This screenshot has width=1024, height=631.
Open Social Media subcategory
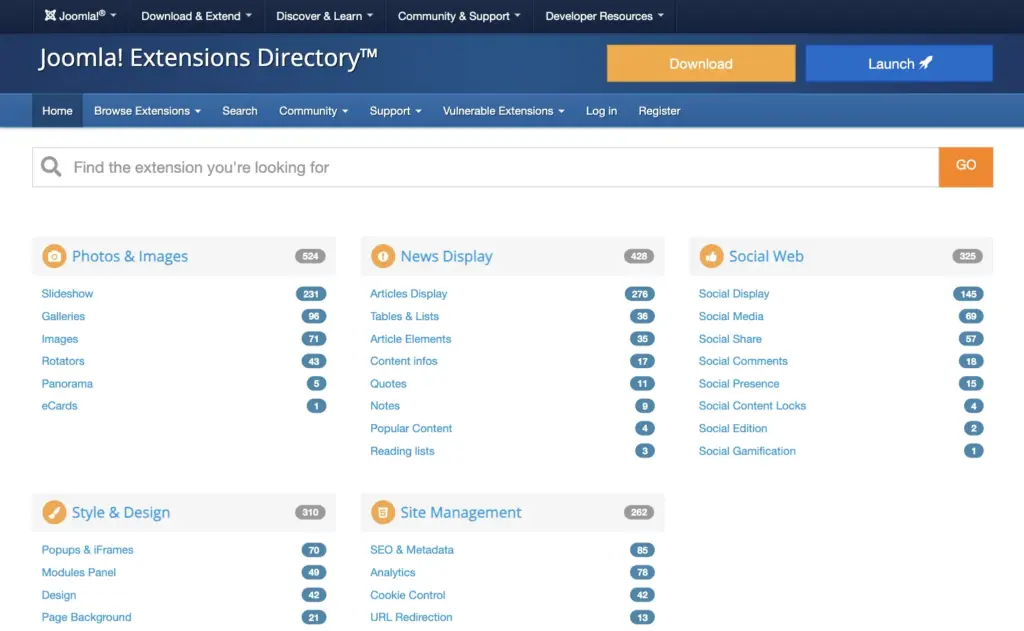tap(731, 316)
